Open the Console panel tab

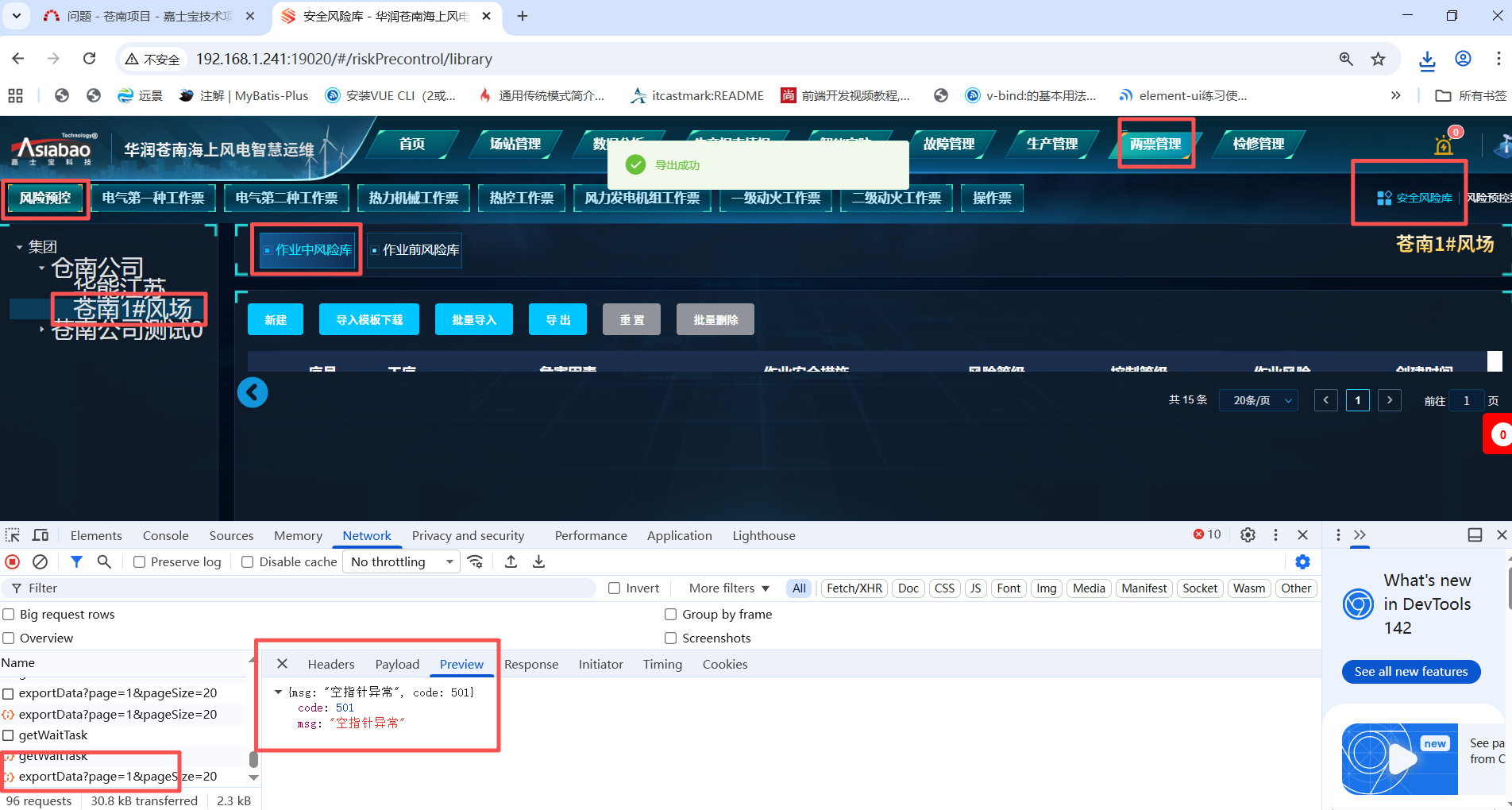[x=165, y=536]
